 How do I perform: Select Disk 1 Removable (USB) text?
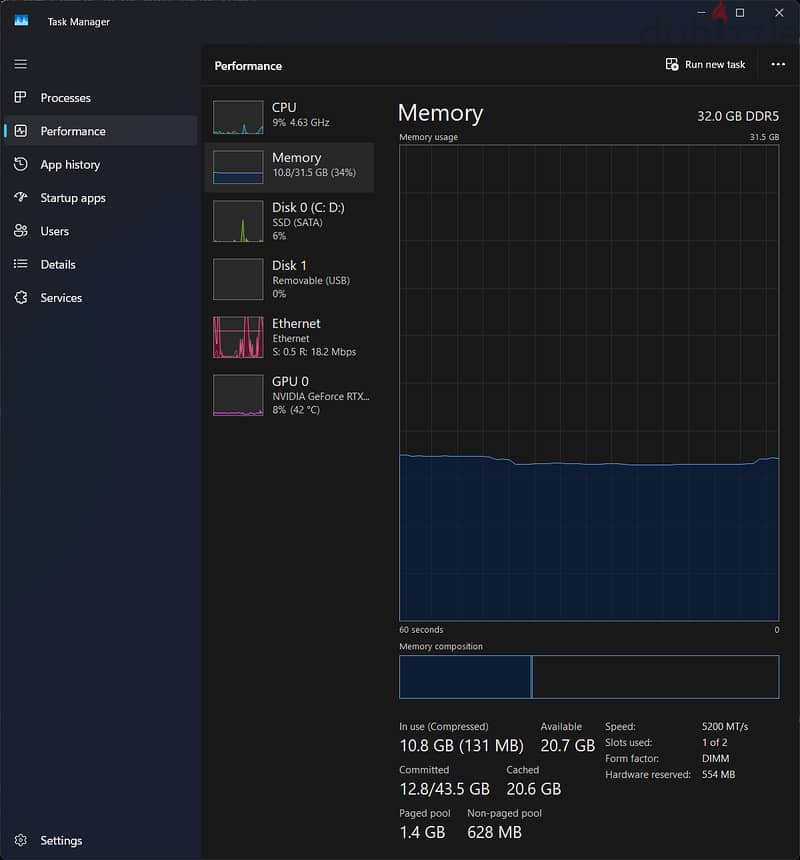[311, 279]
